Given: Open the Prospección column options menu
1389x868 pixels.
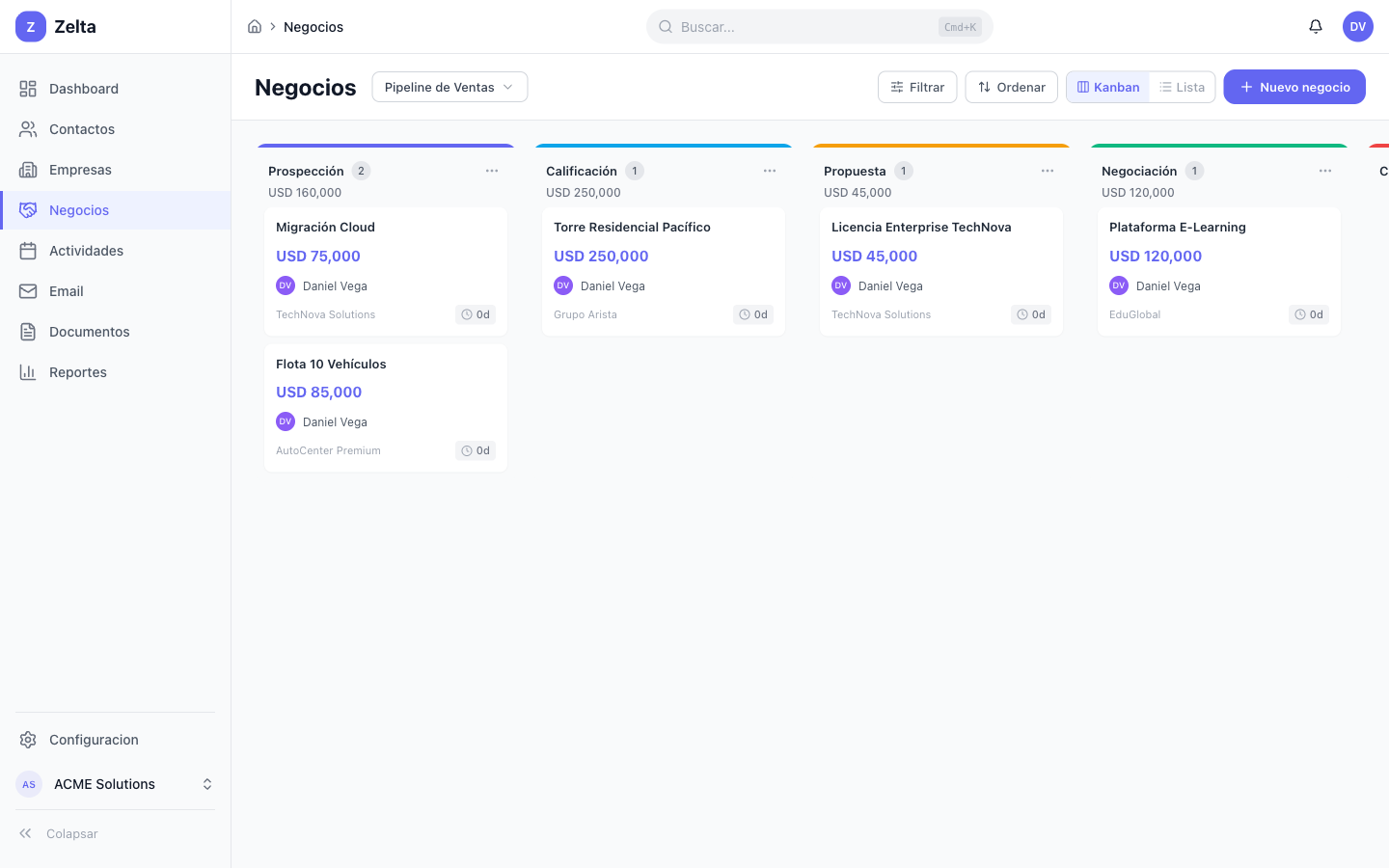Looking at the screenshot, I should click(x=492, y=170).
